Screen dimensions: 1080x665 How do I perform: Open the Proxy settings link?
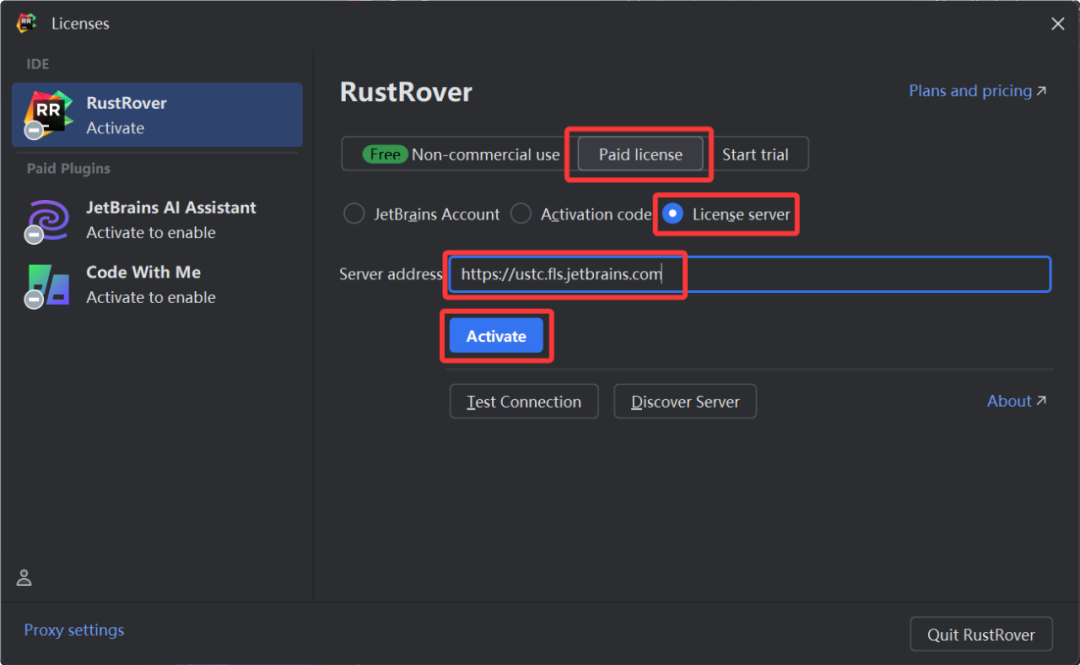point(74,630)
